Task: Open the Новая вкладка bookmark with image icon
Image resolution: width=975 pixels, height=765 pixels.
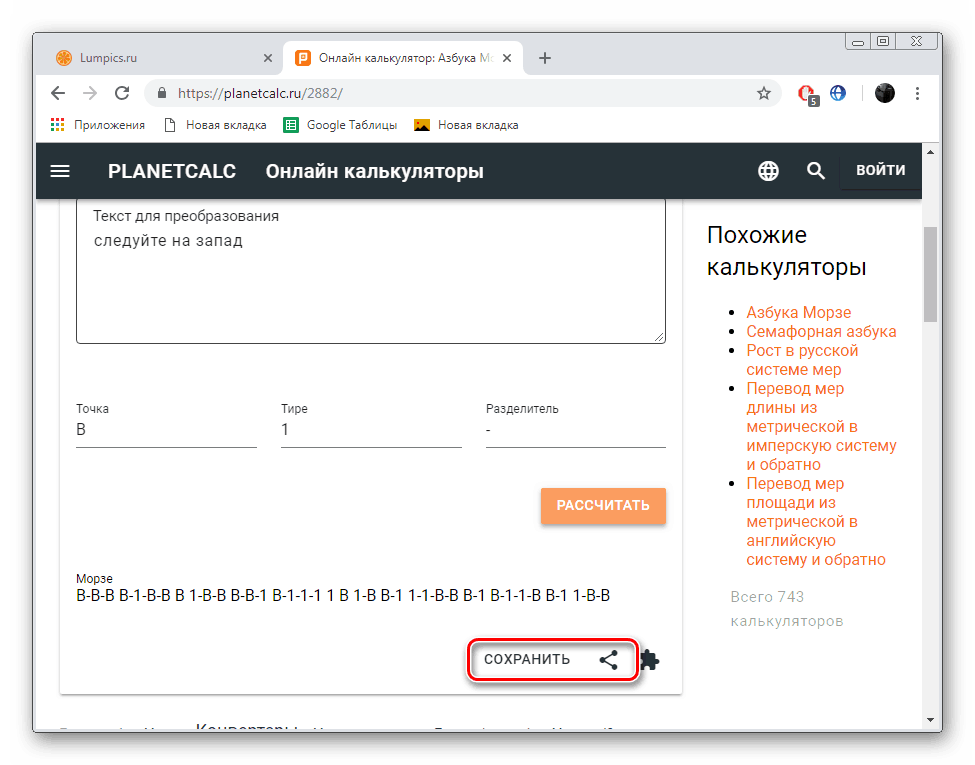Action: click(x=466, y=125)
